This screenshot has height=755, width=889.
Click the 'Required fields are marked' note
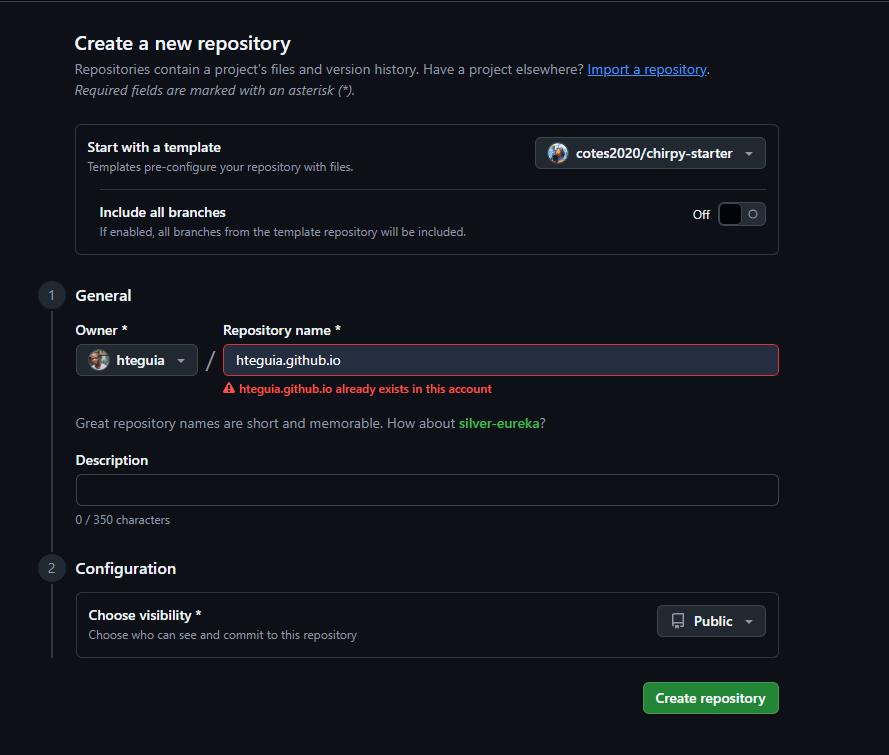click(x=215, y=90)
